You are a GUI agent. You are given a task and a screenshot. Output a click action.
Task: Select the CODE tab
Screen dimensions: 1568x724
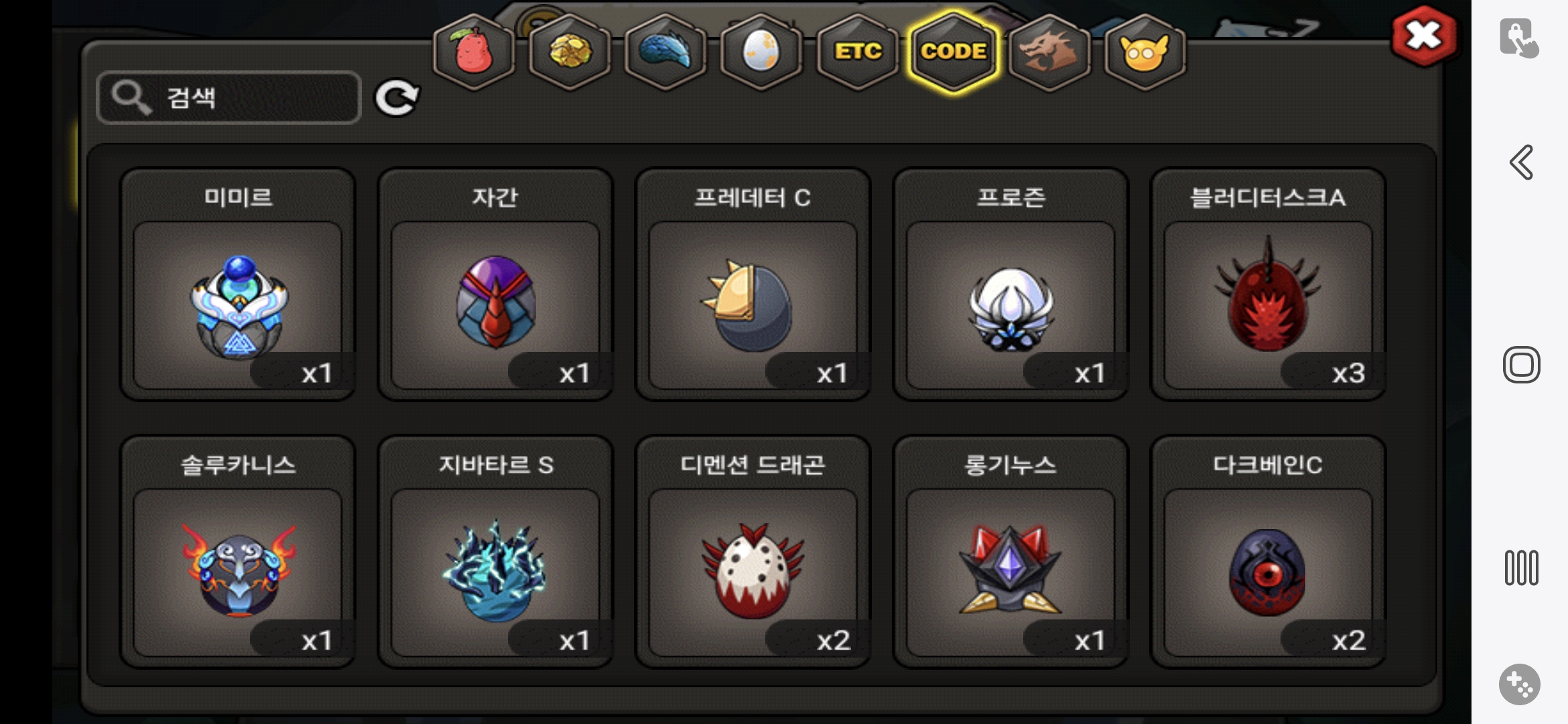954,52
